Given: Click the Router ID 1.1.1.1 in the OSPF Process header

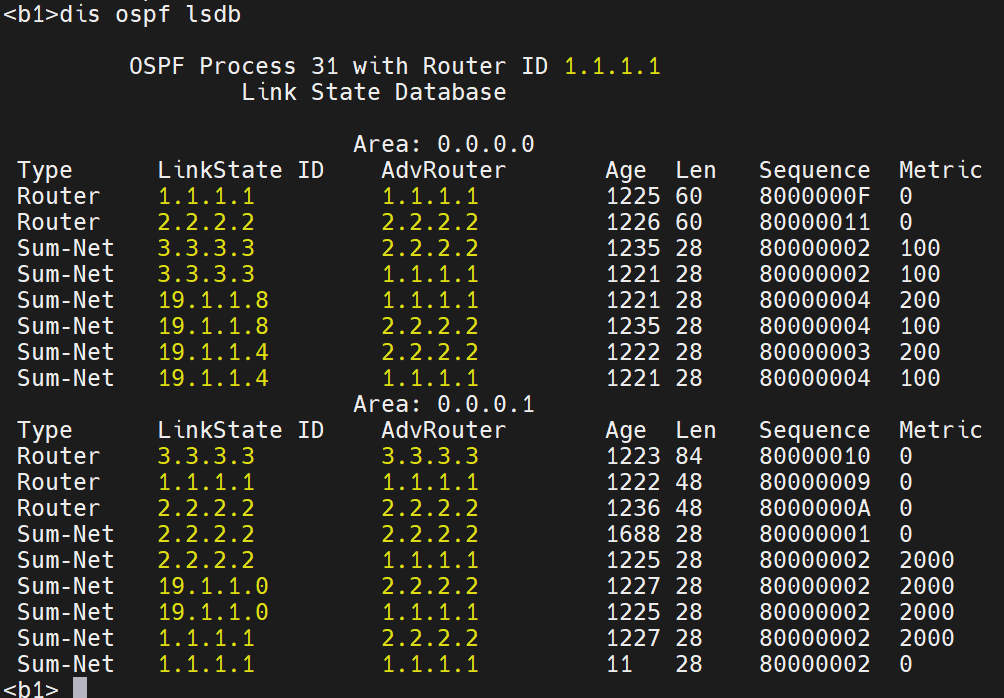Looking at the screenshot, I should [612, 67].
